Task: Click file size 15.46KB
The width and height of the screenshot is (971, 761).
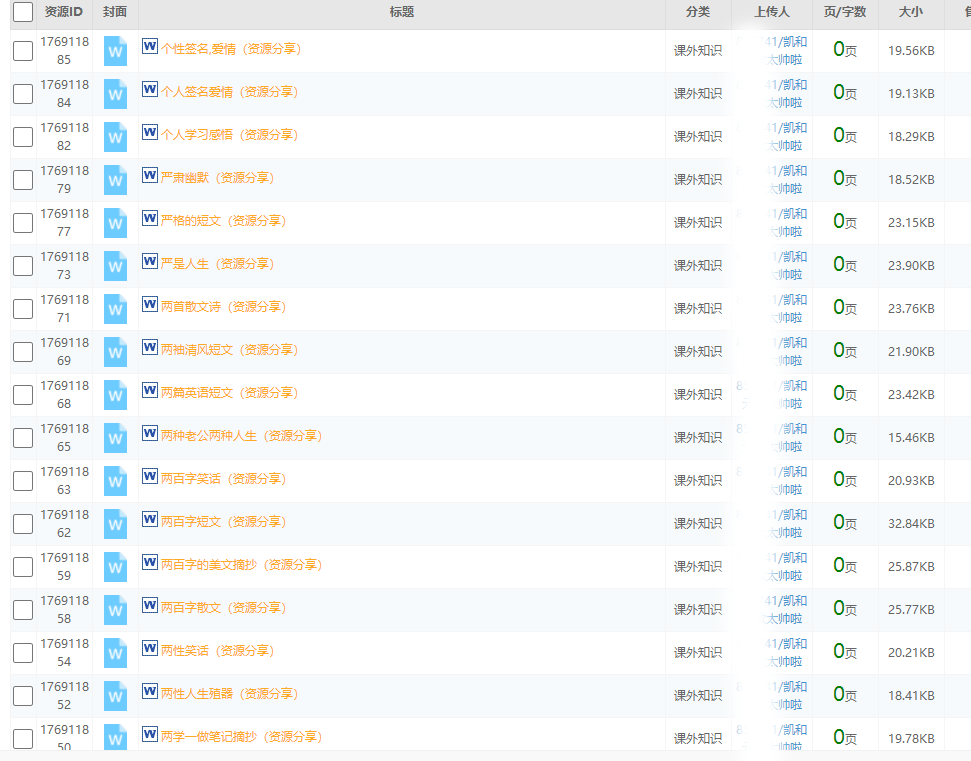Action: (x=911, y=438)
